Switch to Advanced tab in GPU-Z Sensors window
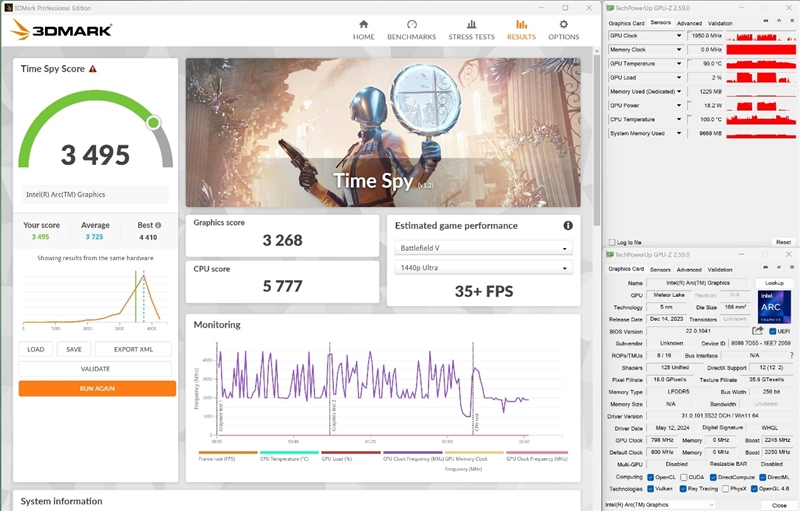Screen dimensions: 800x511 point(689,23)
